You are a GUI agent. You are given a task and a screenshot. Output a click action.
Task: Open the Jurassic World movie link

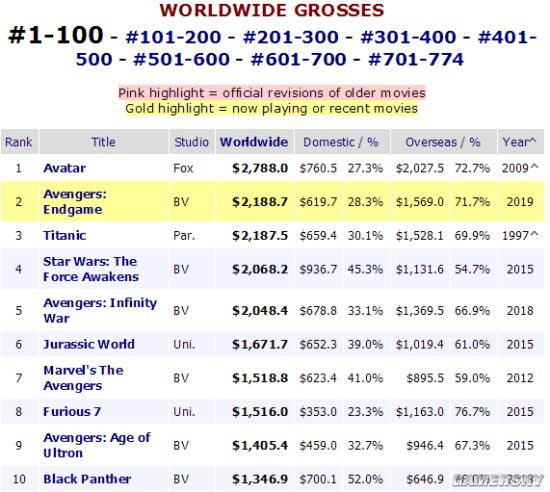click(89, 344)
